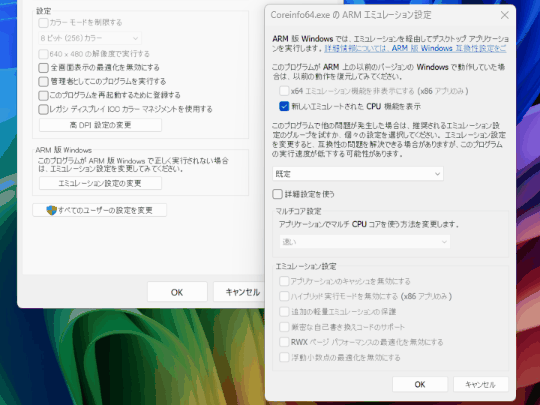Uncheck 新しいエミュレートされた CPU 機能を表示
Image resolution: width=540 pixels, height=405 pixels.
point(284,106)
